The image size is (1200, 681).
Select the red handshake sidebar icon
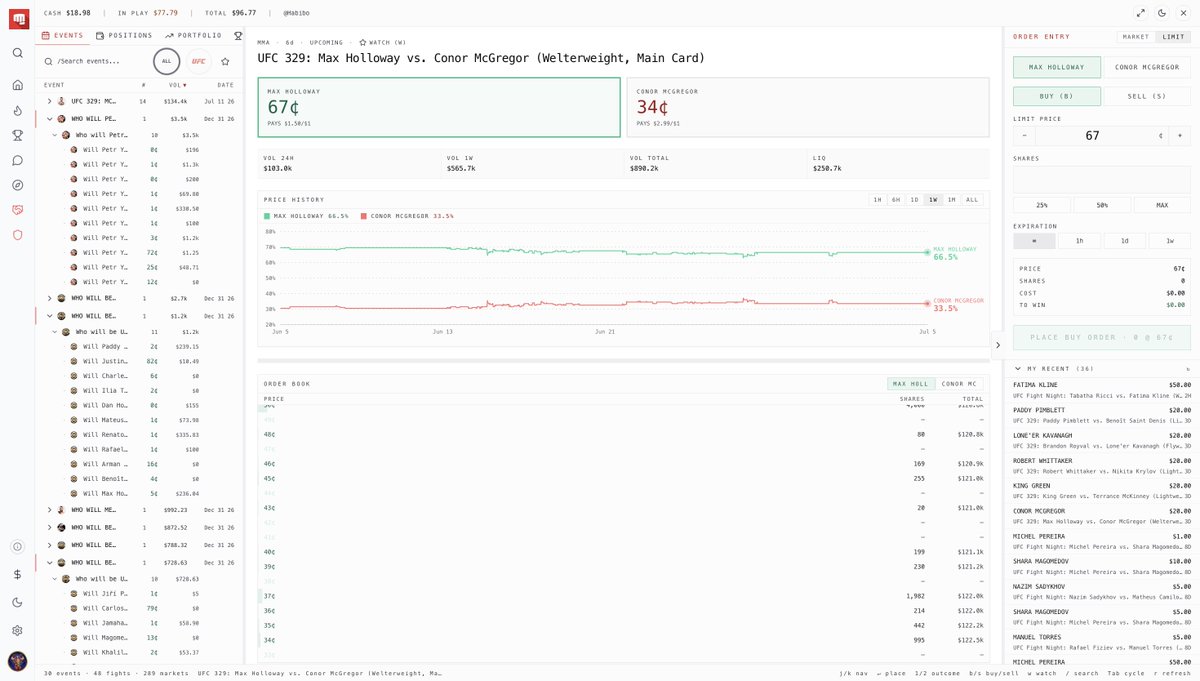click(x=17, y=210)
